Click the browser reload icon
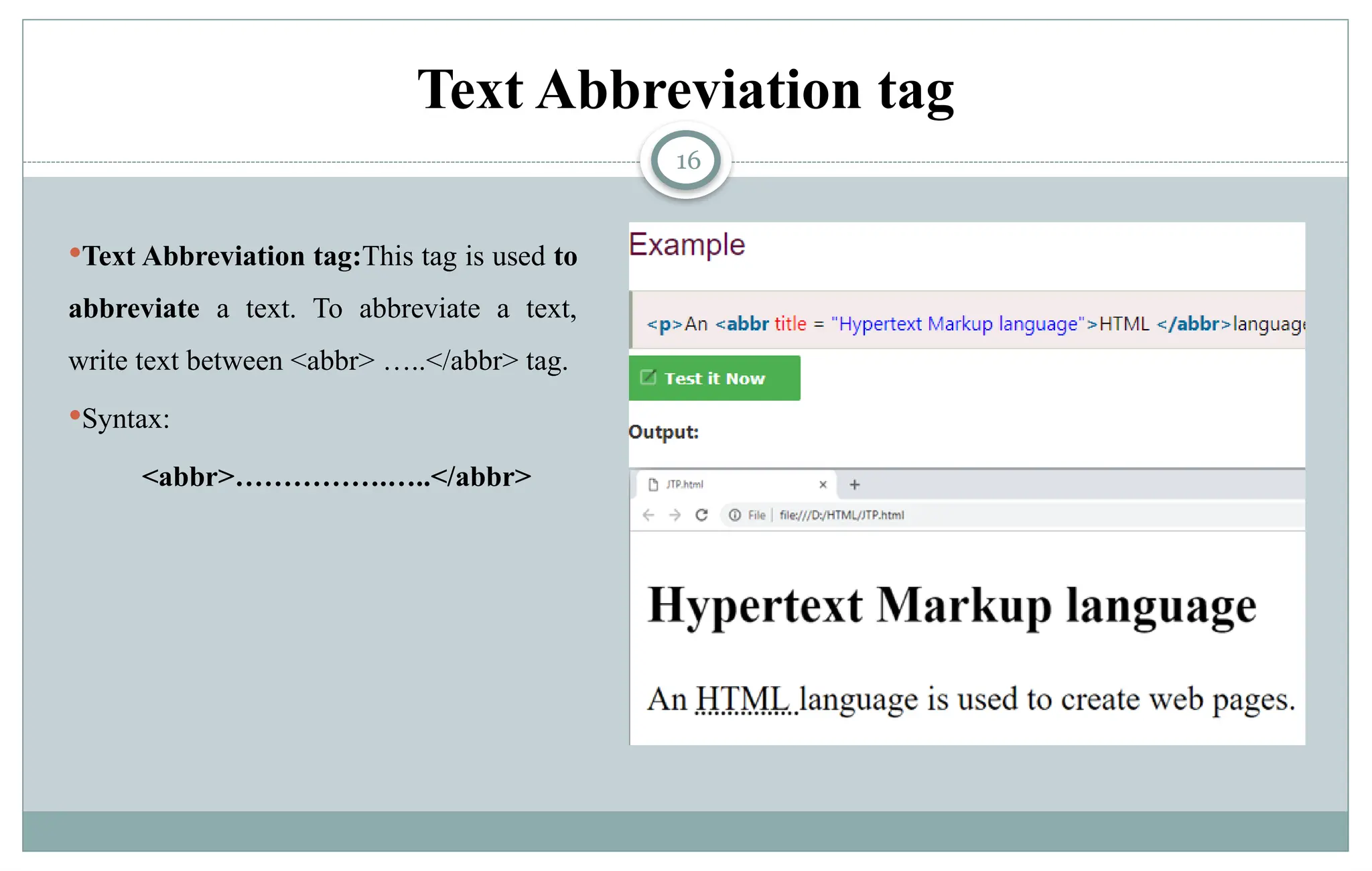Viewport: 1372px width, 871px height. pos(701,515)
